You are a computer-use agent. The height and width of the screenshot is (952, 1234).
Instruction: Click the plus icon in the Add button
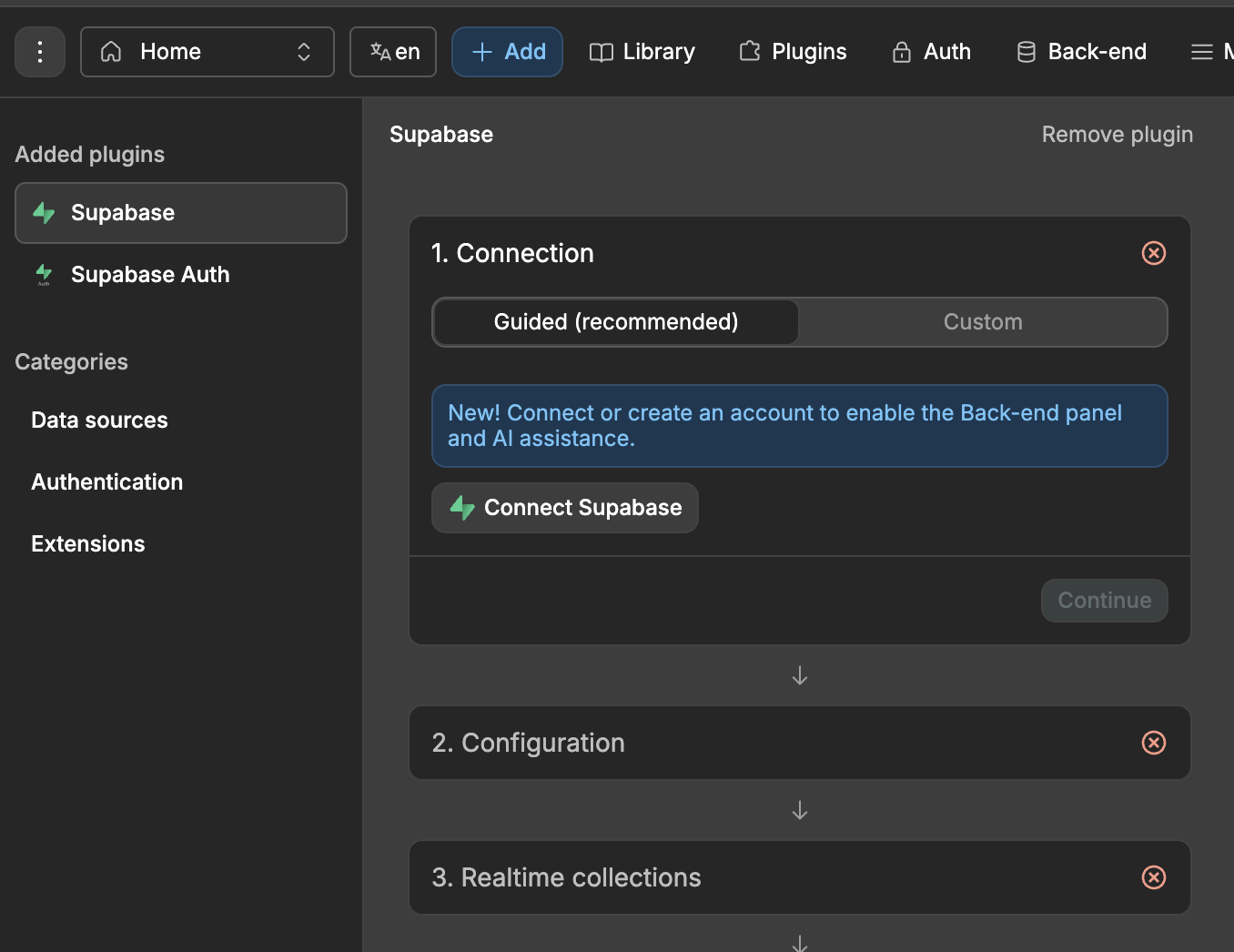click(x=482, y=52)
